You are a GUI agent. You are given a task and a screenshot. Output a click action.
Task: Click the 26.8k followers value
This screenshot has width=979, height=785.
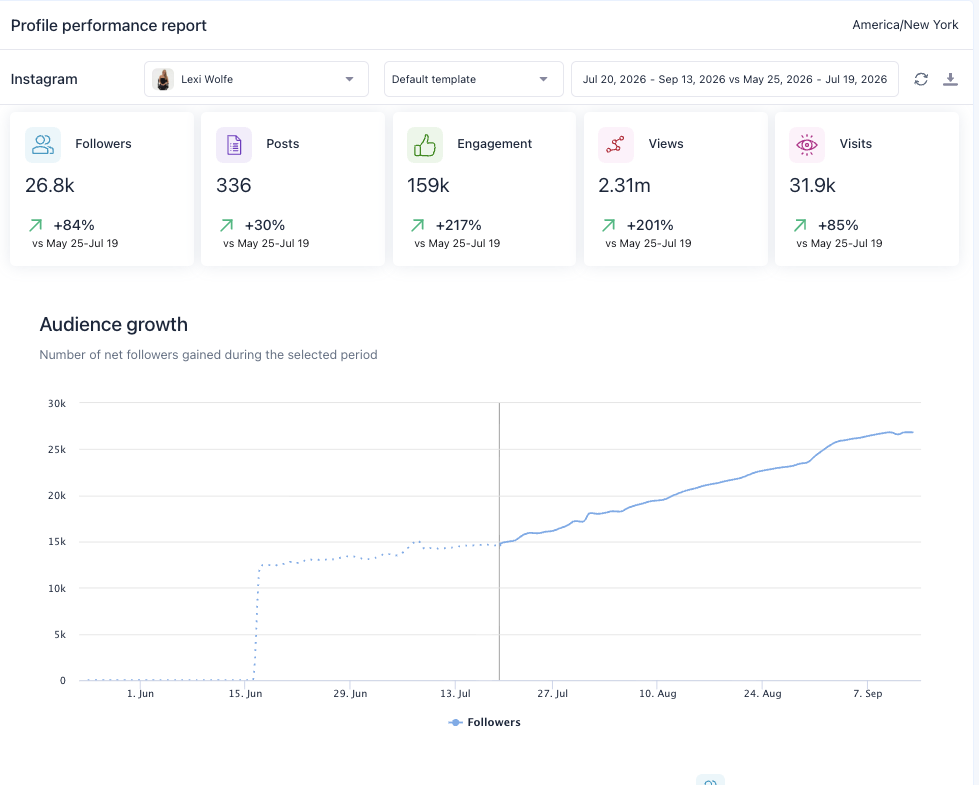point(50,185)
